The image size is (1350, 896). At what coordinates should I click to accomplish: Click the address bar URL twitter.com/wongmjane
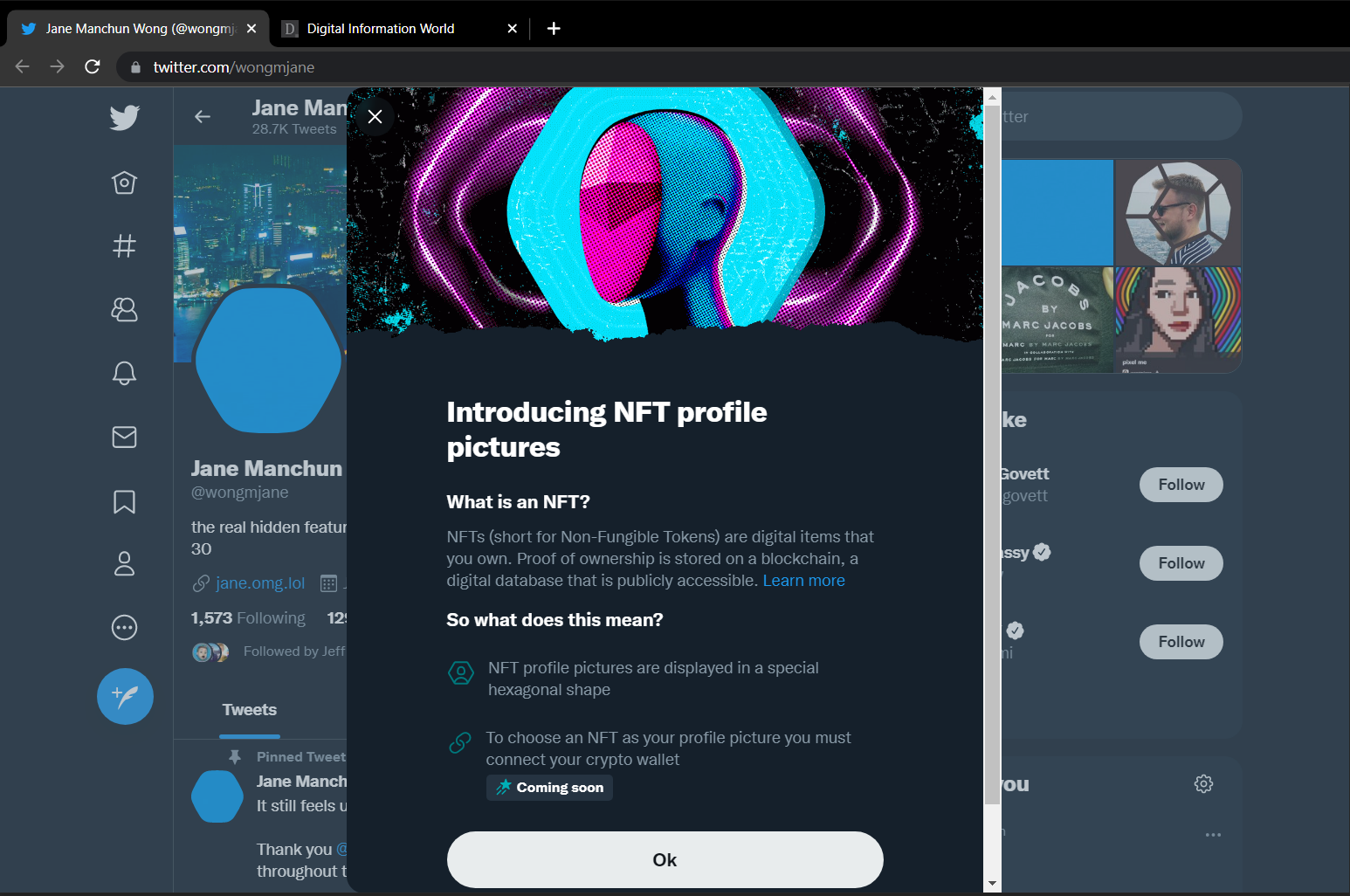tap(234, 67)
